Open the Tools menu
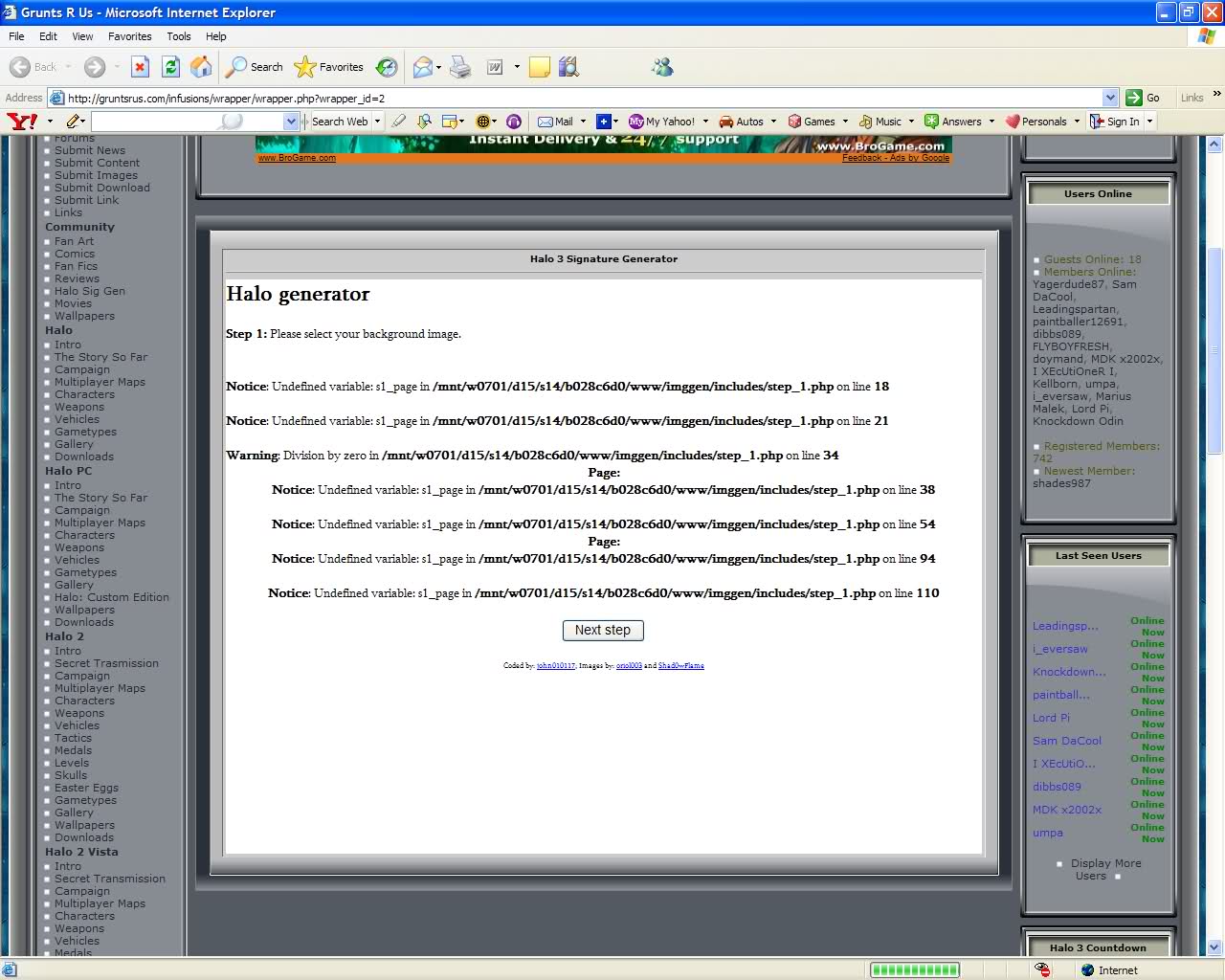The height and width of the screenshot is (980, 1225). 179,36
